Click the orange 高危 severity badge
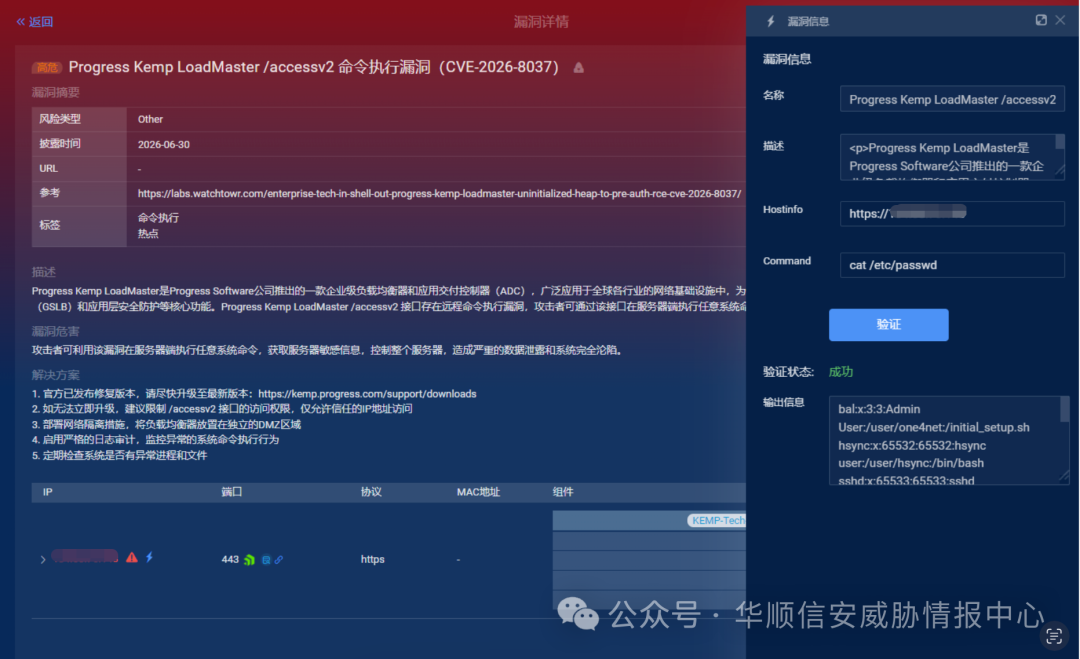Image resolution: width=1080 pixels, height=659 pixels. pyautogui.click(x=47, y=67)
